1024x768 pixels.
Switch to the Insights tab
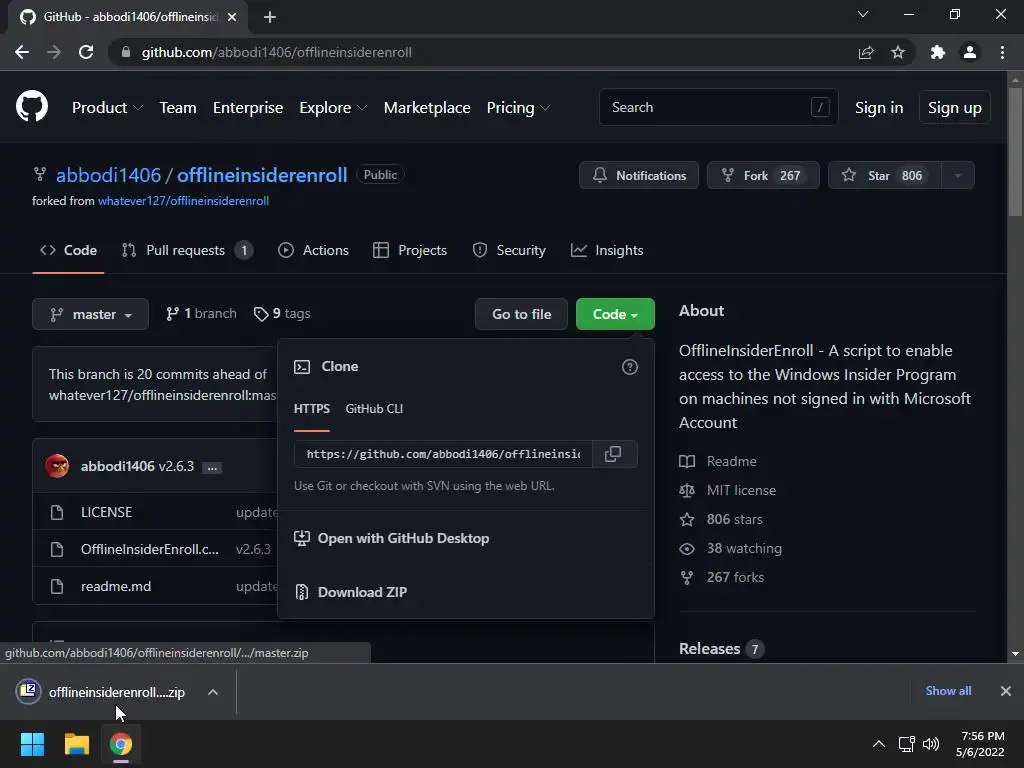607,250
